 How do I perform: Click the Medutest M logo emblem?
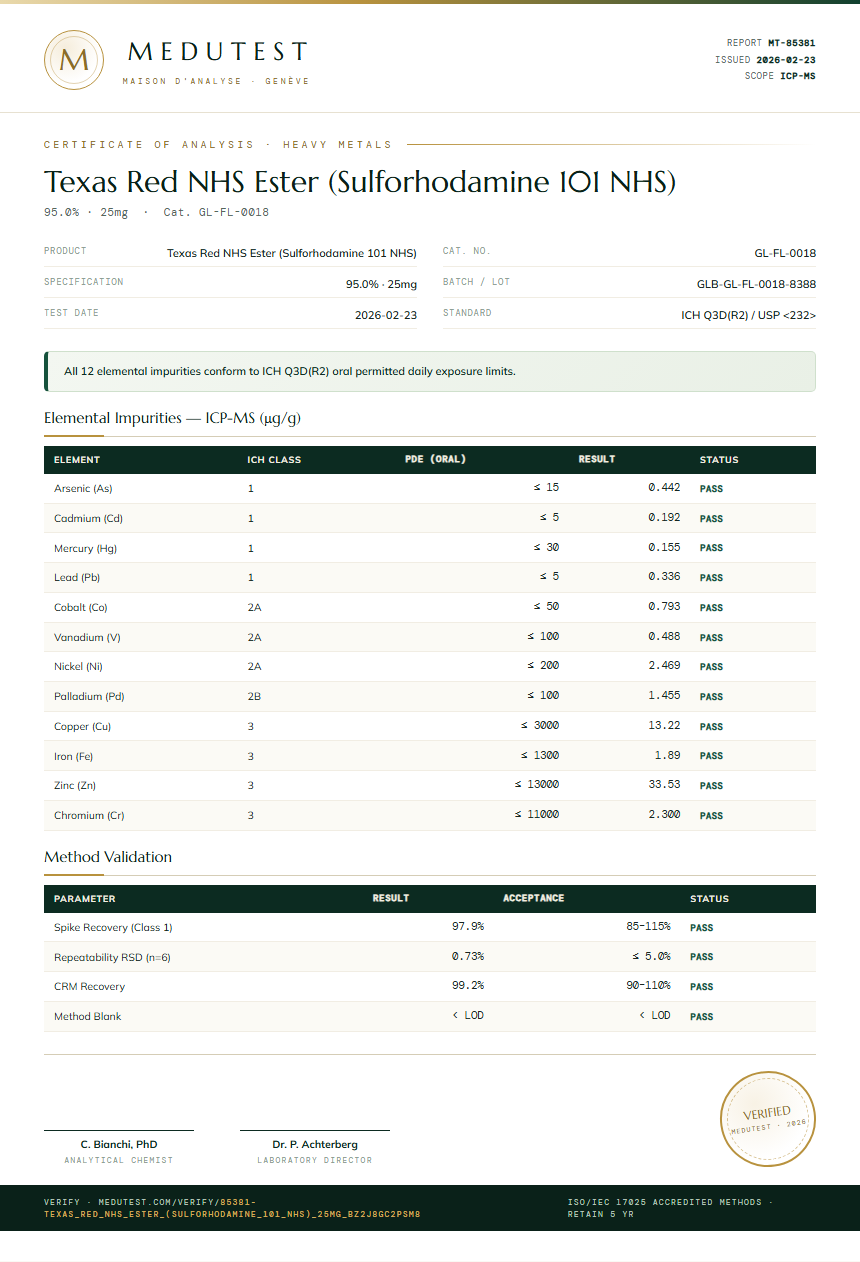[74, 60]
